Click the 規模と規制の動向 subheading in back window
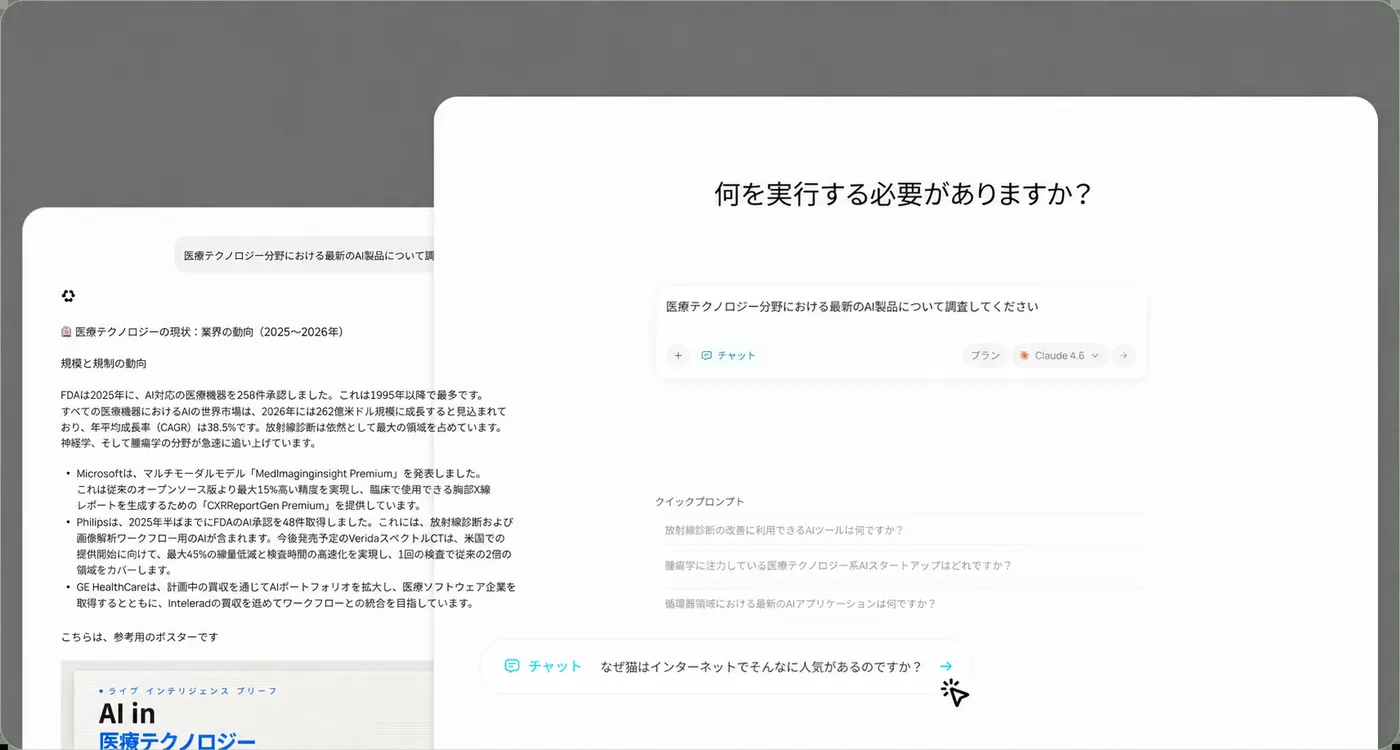Viewport: 1400px width, 750px height. pyautogui.click(x=104, y=363)
